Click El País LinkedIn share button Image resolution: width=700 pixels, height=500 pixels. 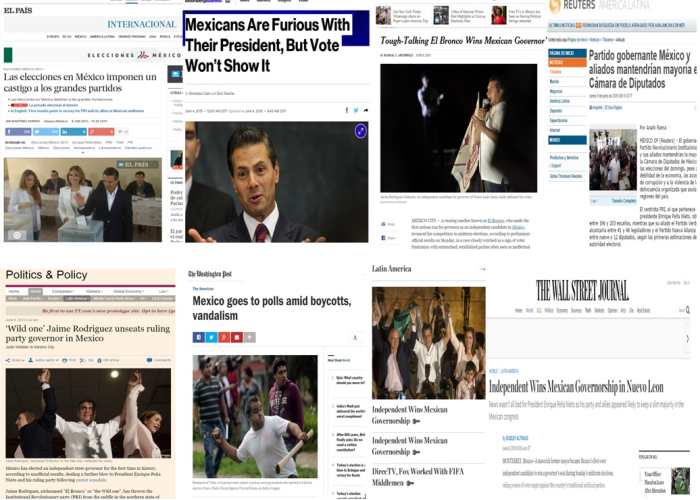74,132
